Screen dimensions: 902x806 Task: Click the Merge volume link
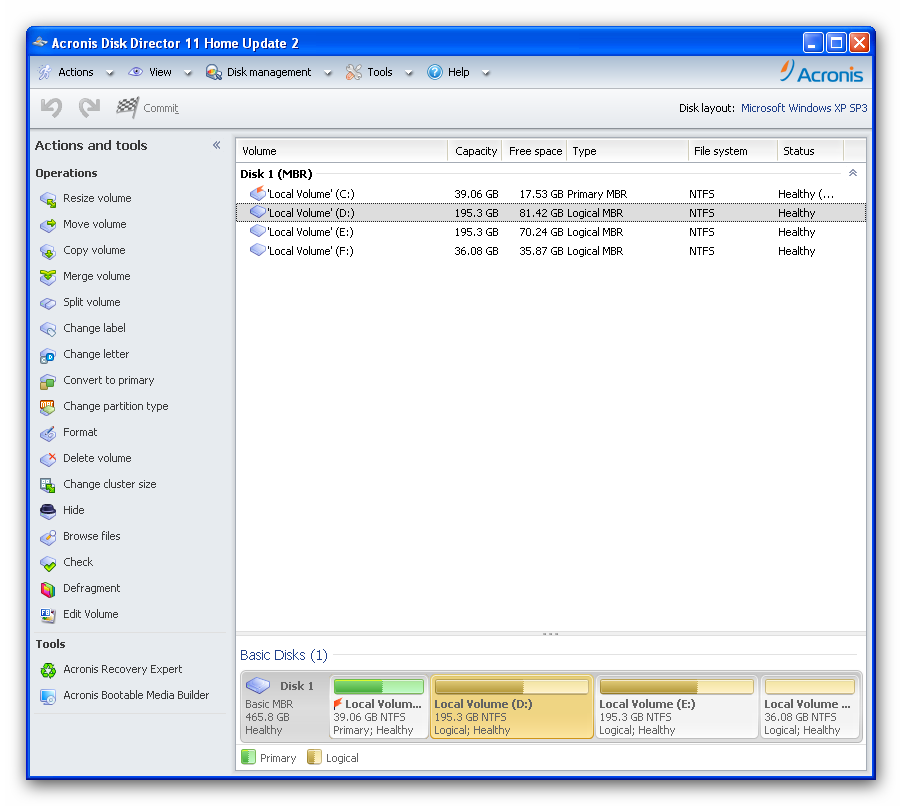tap(97, 276)
